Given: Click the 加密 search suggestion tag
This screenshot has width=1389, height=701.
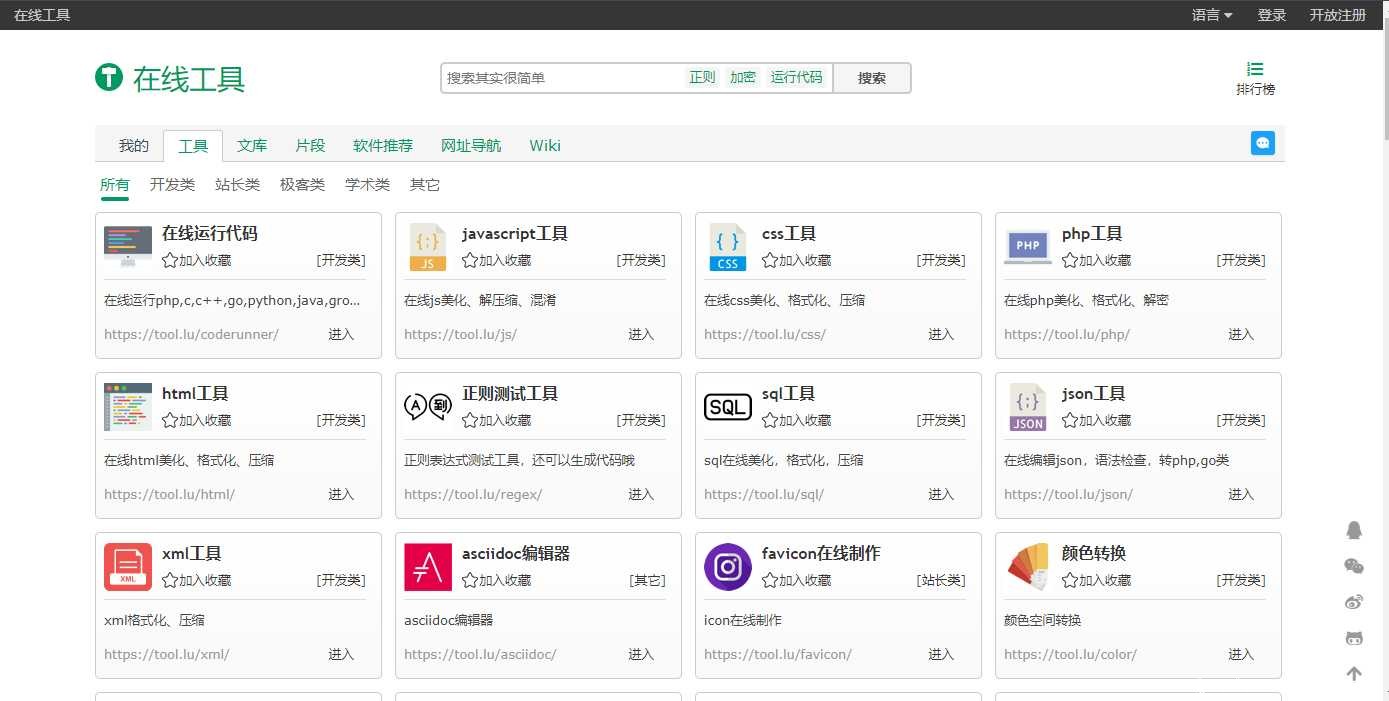Looking at the screenshot, I should point(743,77).
